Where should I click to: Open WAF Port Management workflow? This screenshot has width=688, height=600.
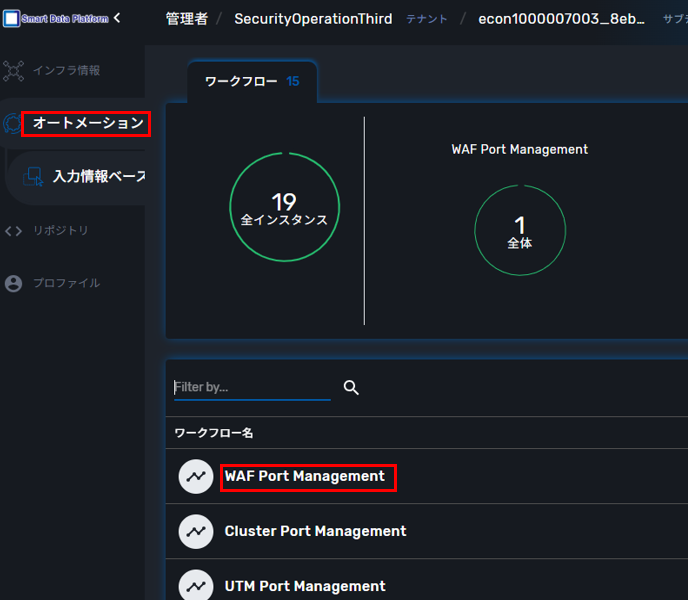[305, 477]
